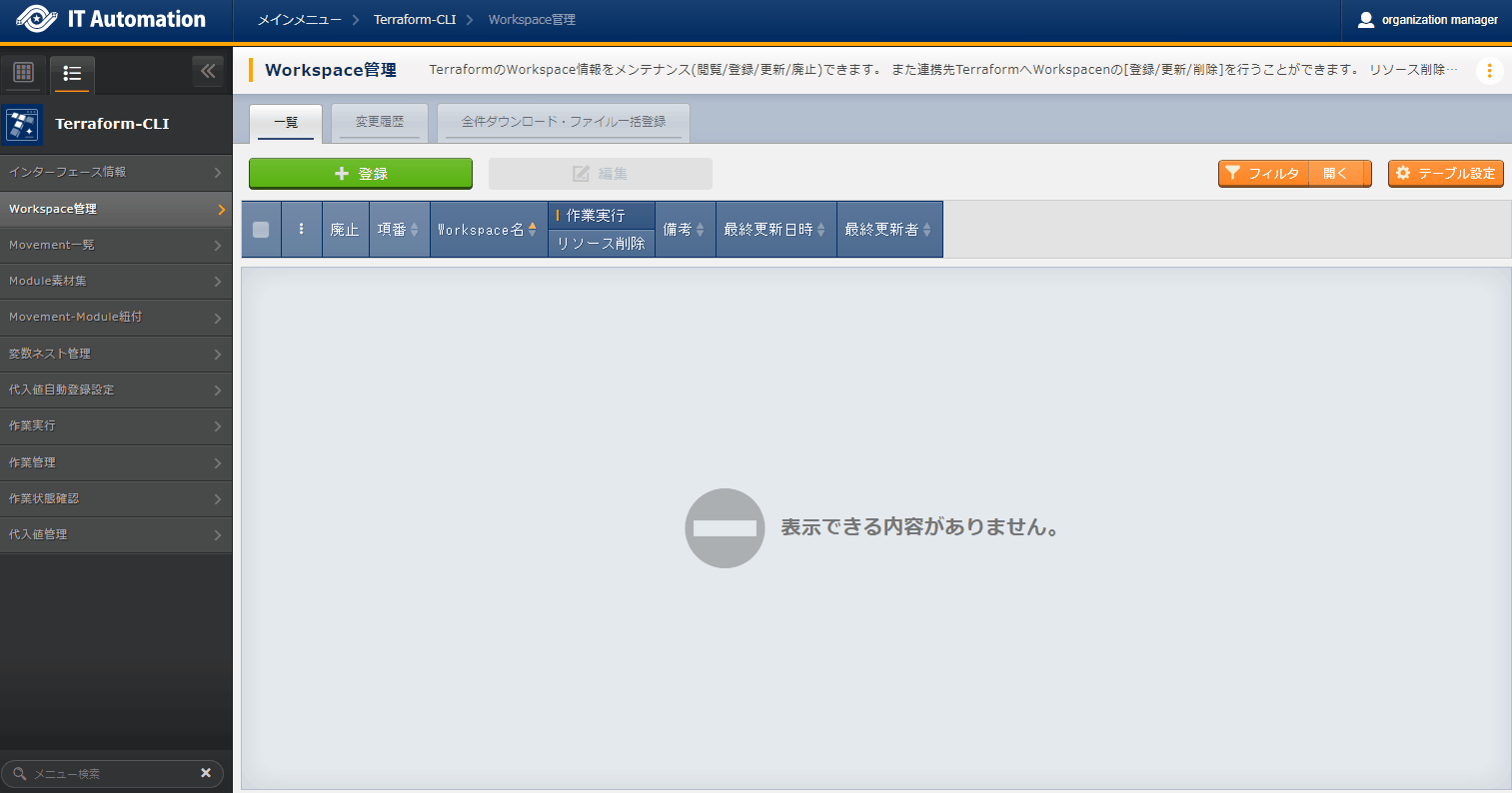The image size is (1512, 793).
Task: Toggle the select-all checkbox in table header
Action: (x=261, y=230)
